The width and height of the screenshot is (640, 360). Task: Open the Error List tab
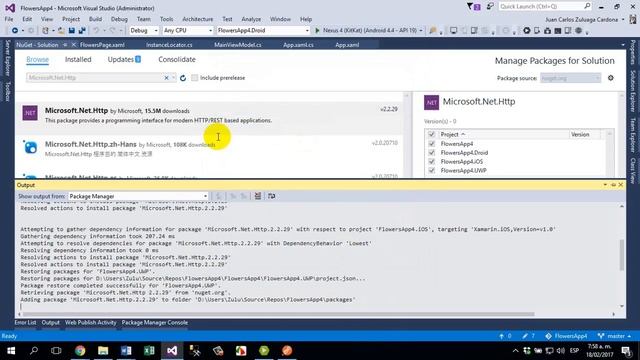(25, 322)
